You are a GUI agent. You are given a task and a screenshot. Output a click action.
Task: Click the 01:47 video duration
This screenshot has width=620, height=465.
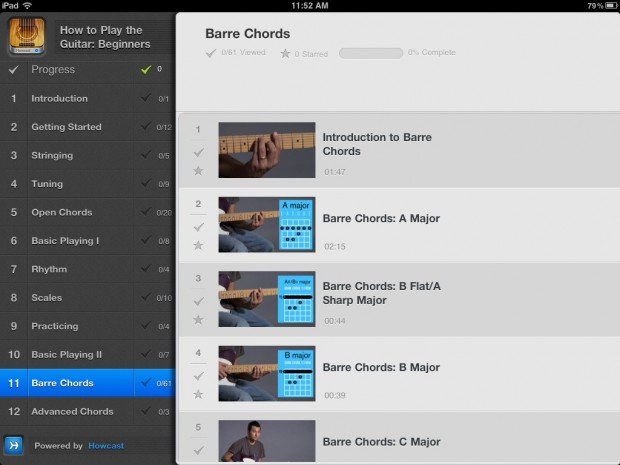[335, 172]
